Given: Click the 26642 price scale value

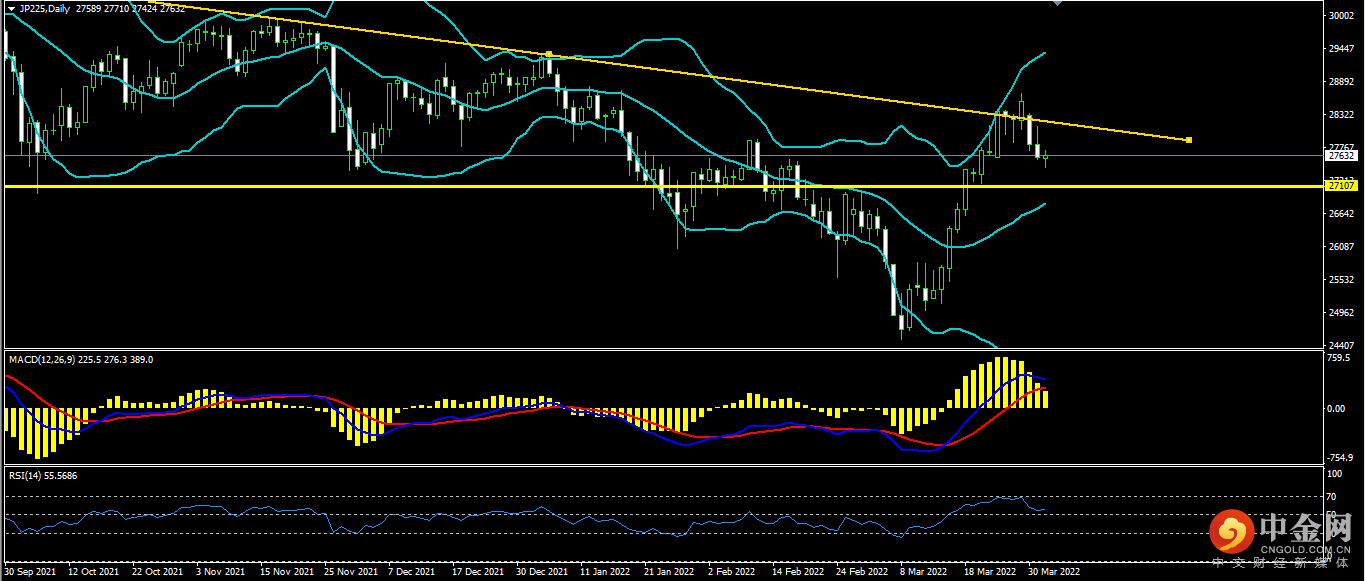Looking at the screenshot, I should click(1341, 214).
